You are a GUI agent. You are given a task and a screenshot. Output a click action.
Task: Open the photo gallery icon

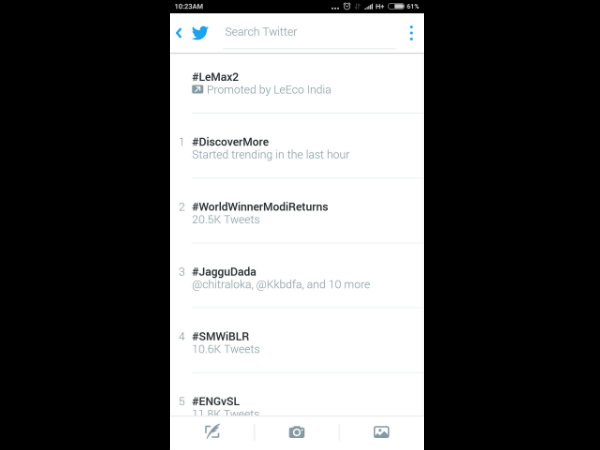tap(382, 432)
